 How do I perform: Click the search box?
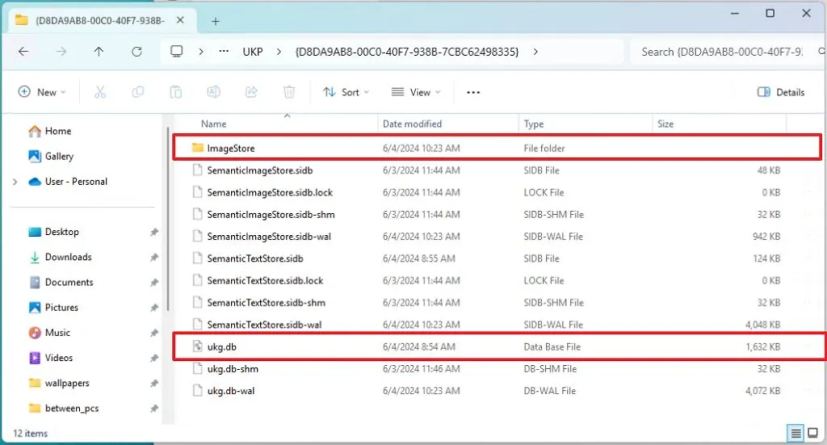(725, 52)
